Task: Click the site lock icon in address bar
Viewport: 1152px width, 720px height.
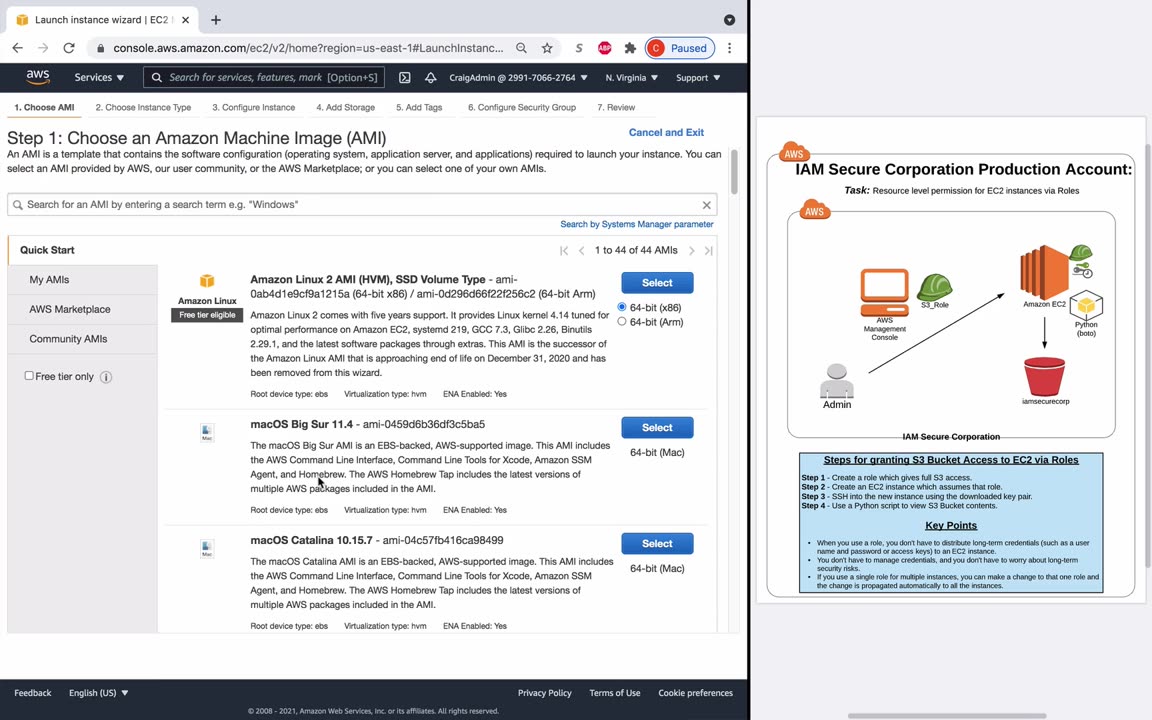Action: click(100, 48)
